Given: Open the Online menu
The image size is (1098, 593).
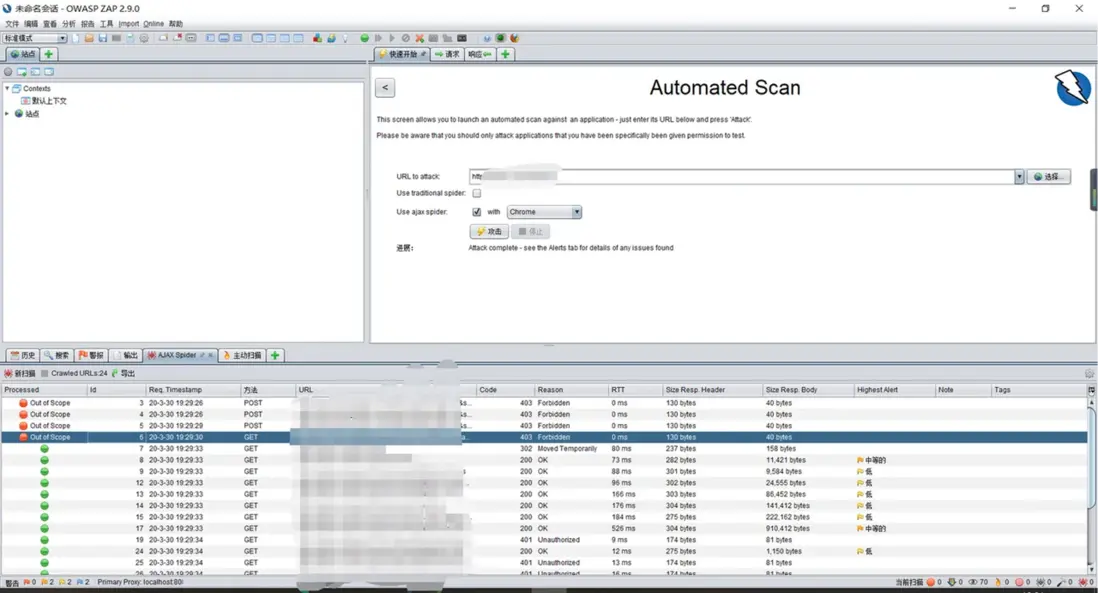Looking at the screenshot, I should 153,24.
